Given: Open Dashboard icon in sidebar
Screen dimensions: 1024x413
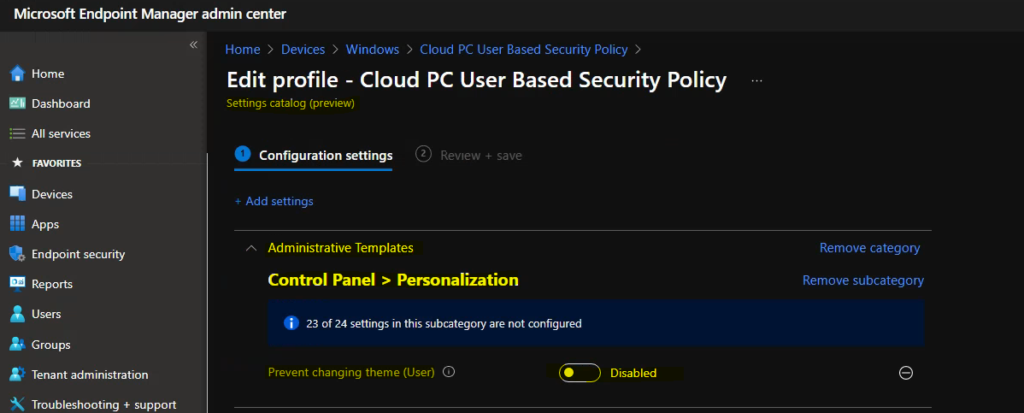Looking at the screenshot, I should [x=18, y=103].
